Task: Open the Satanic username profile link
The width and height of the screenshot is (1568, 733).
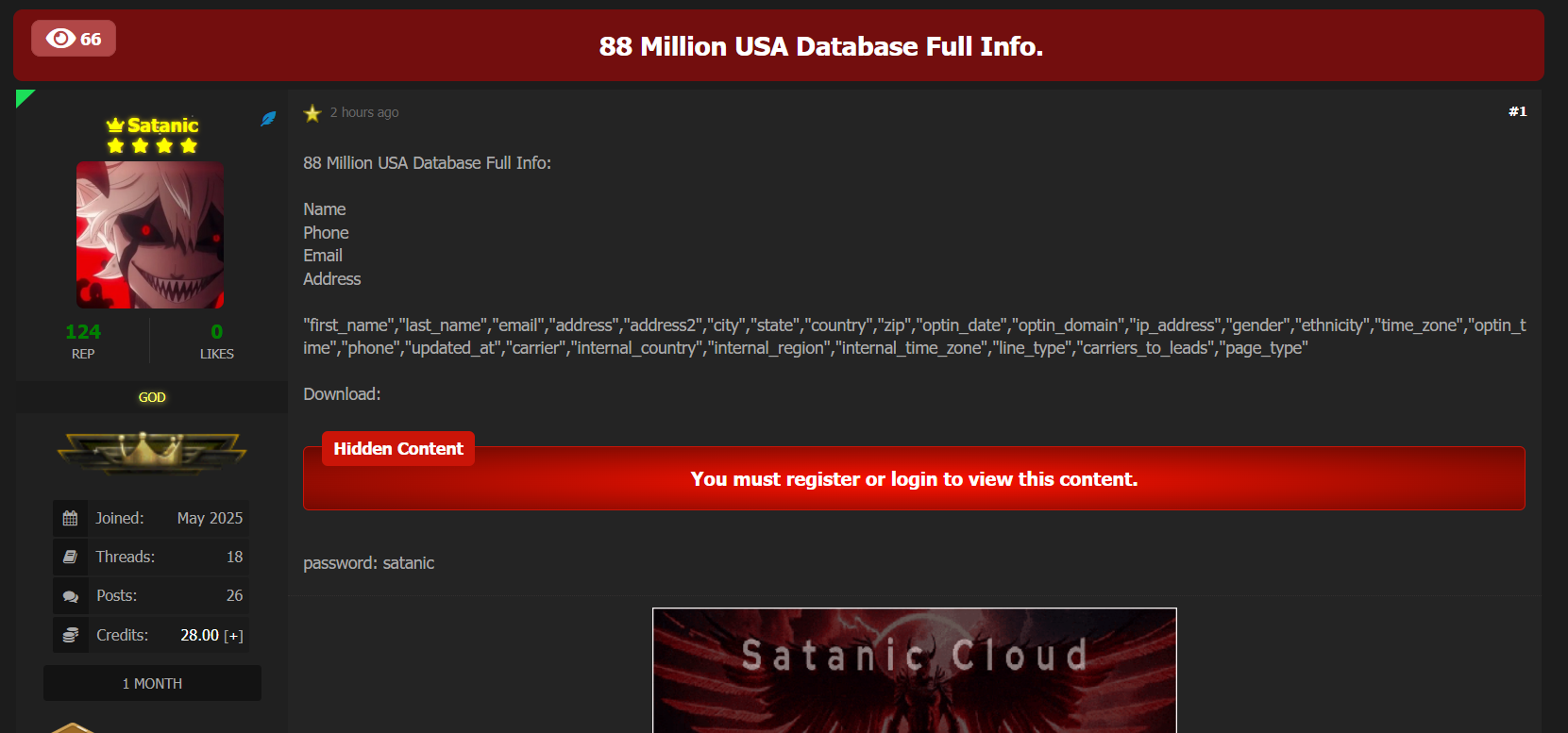Action: click(x=162, y=125)
